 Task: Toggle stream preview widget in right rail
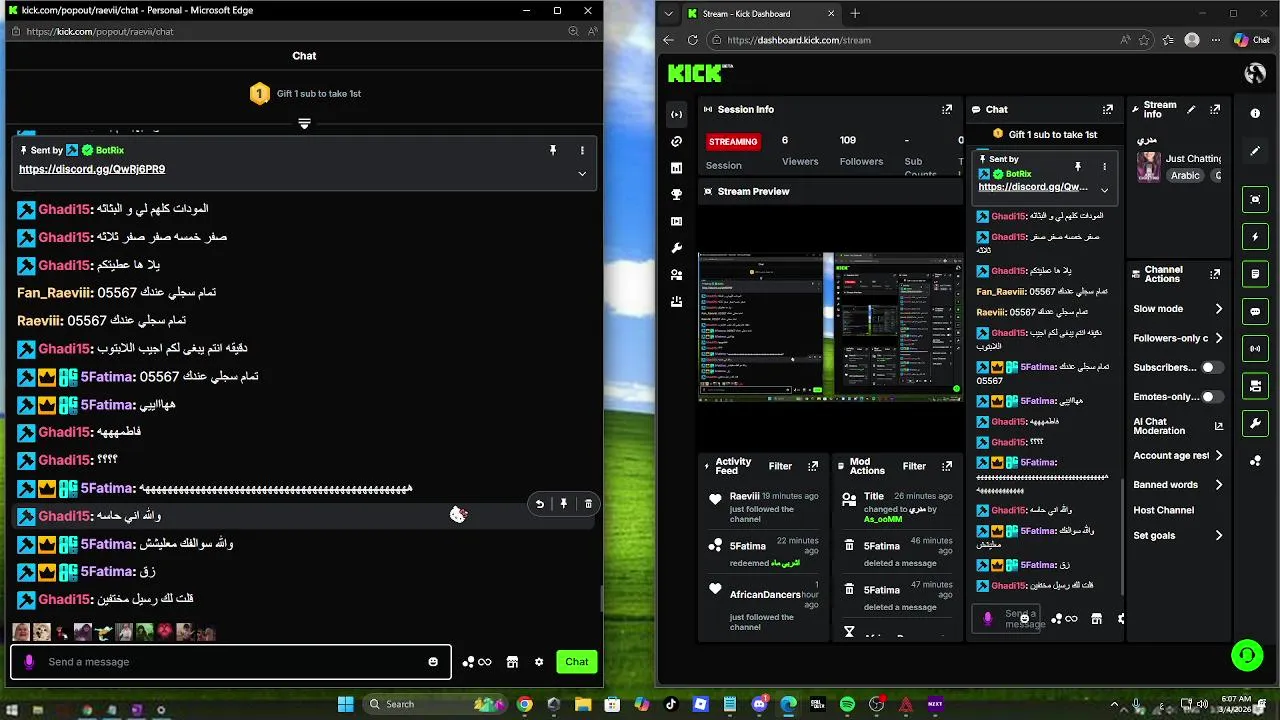pyautogui.click(x=1255, y=199)
